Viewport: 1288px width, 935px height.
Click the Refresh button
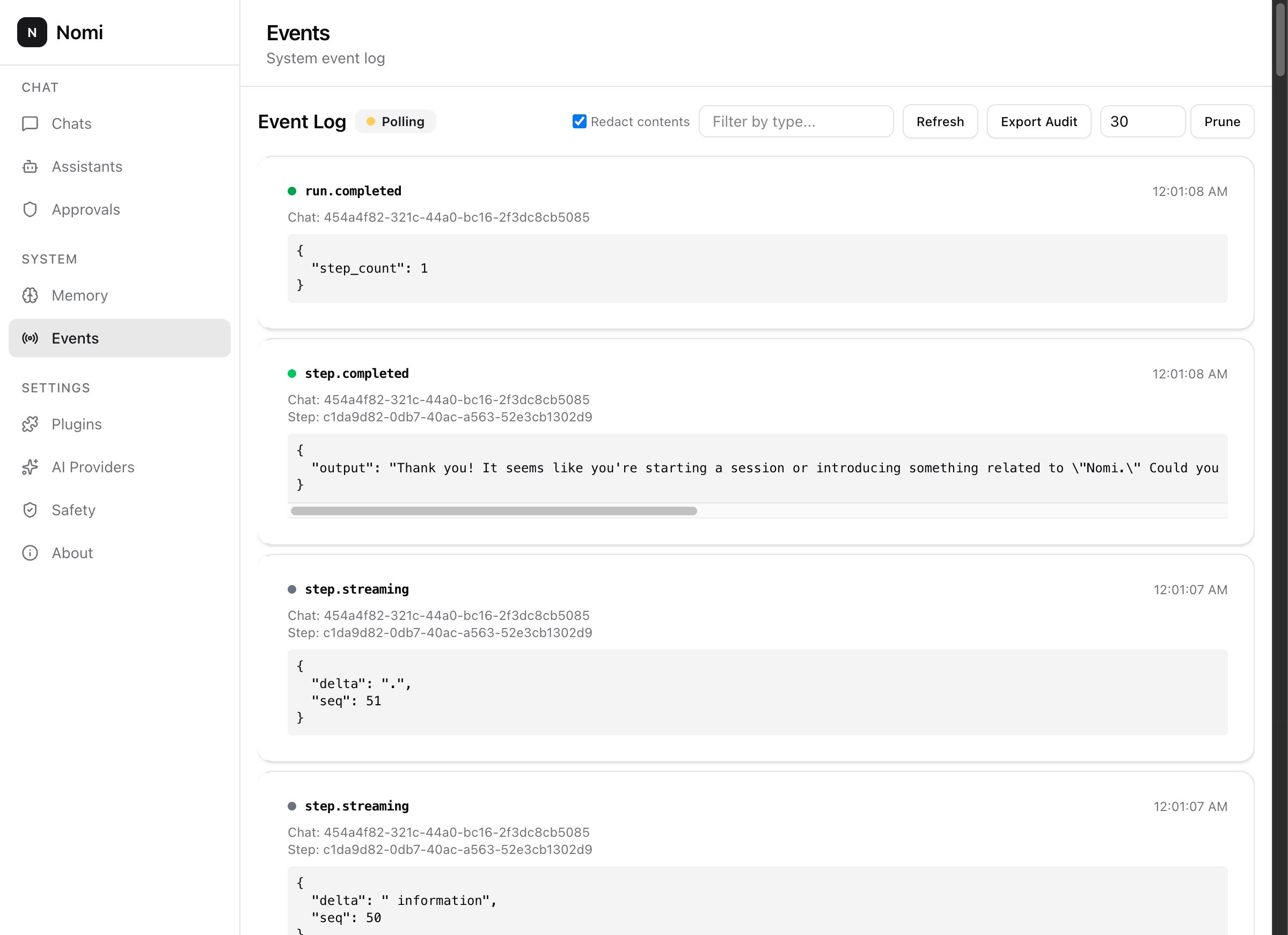(x=940, y=121)
